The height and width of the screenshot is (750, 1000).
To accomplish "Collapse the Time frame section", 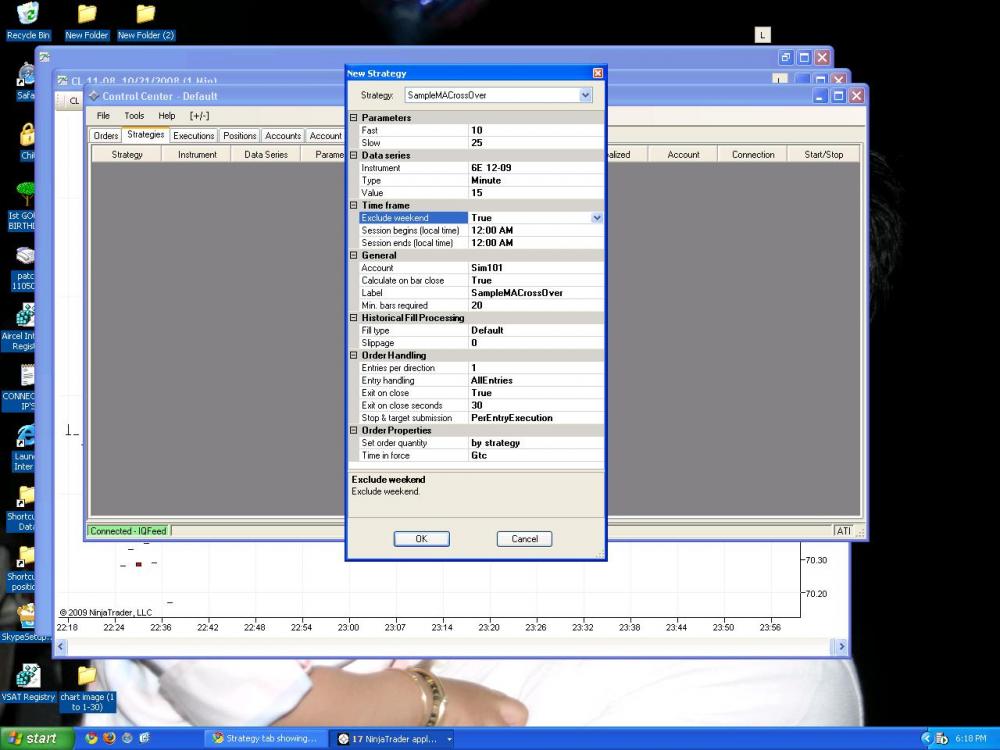I will tap(354, 205).
